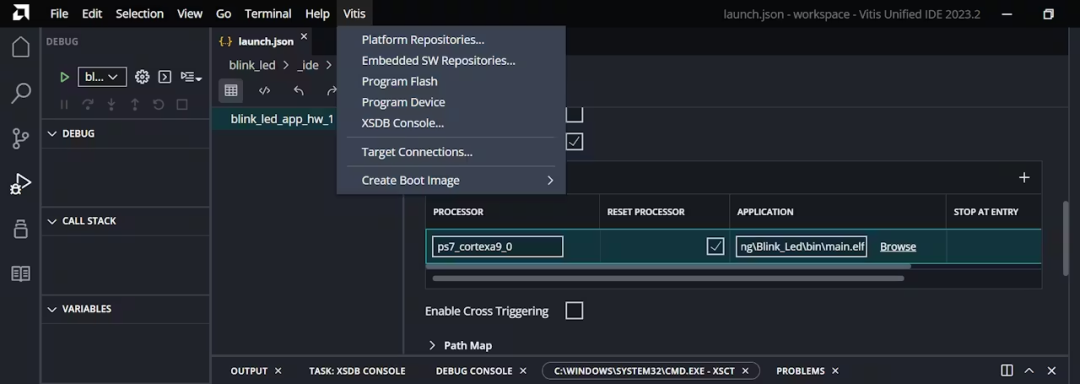Click the redo arrow in editor toolbar
The height and width of the screenshot is (384, 1080).
point(331,90)
